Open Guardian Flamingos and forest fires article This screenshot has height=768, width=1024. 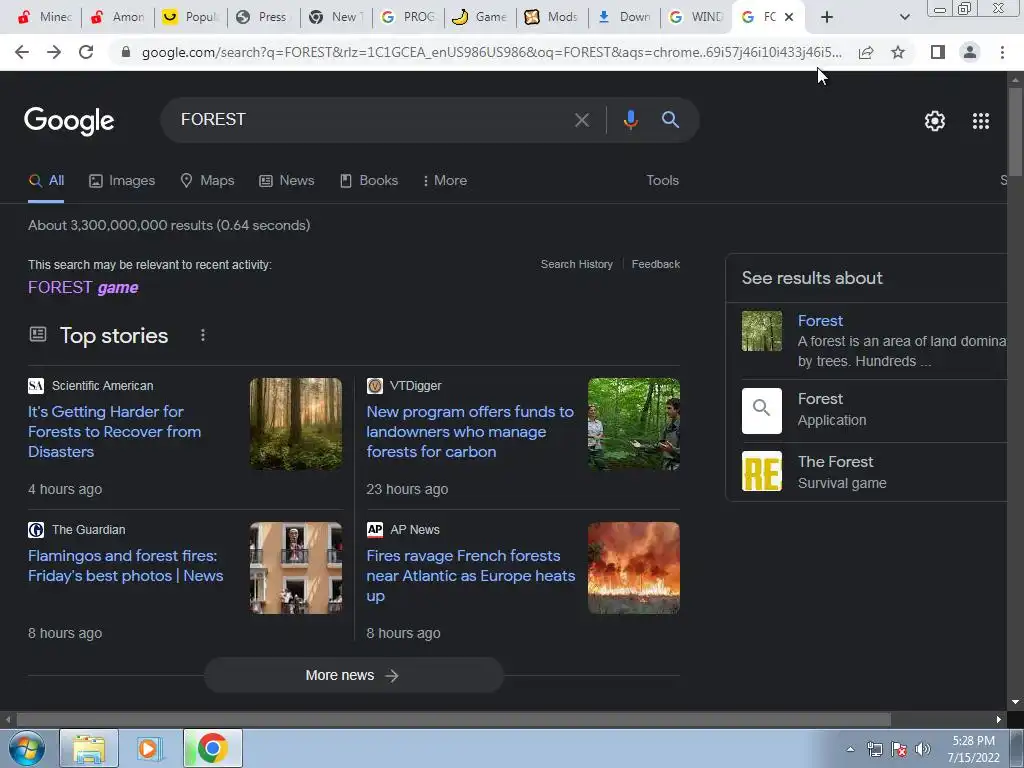point(125,566)
